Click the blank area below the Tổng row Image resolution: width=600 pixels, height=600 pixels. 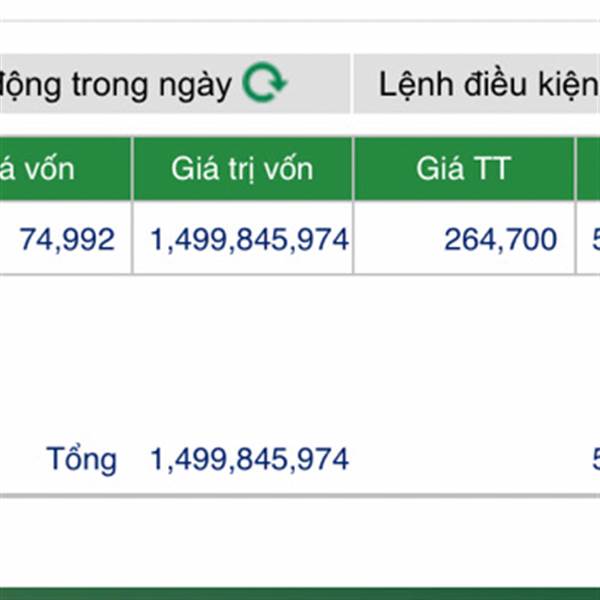(x=300, y=540)
